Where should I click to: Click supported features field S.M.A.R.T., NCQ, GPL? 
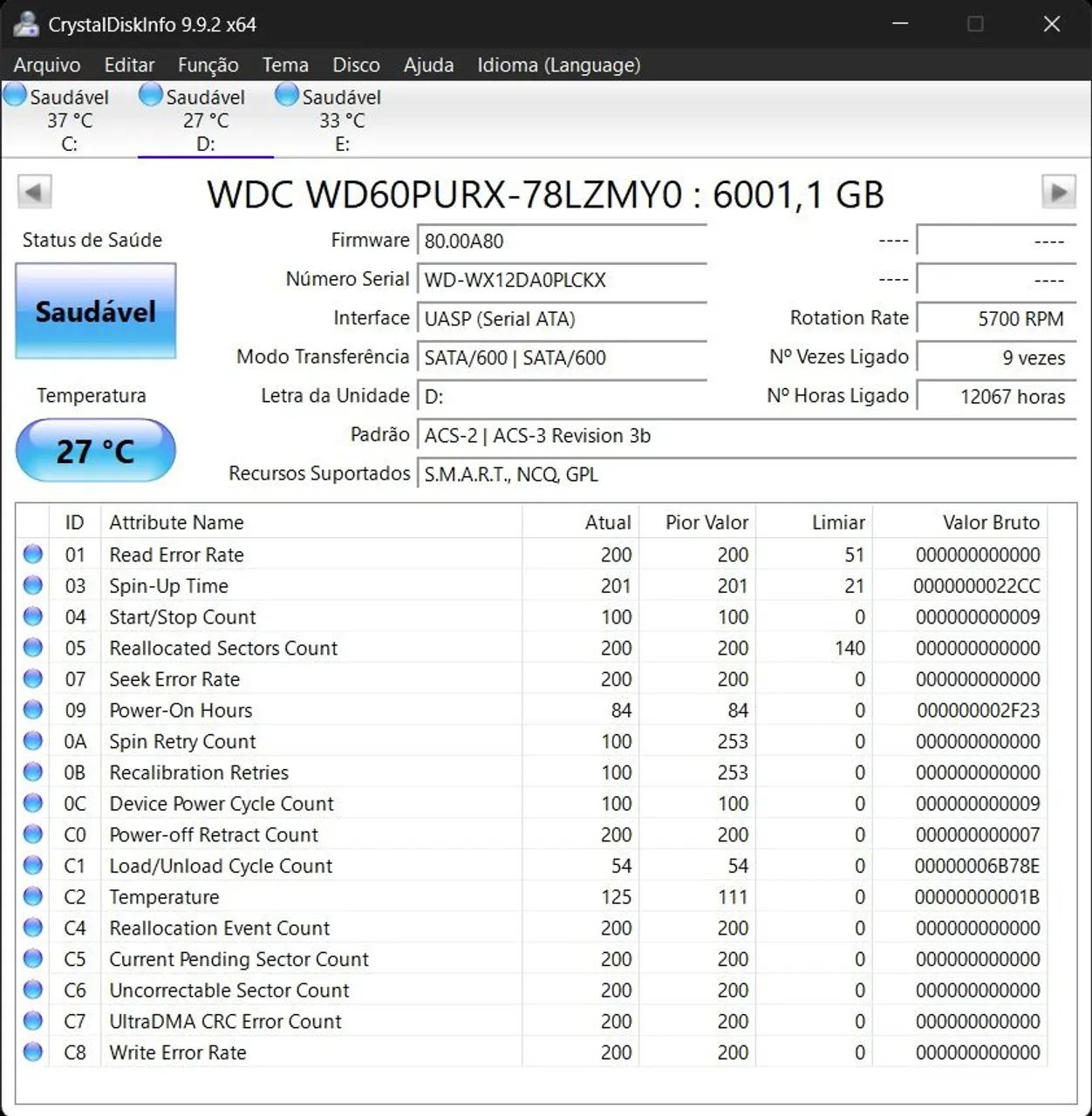point(747,474)
